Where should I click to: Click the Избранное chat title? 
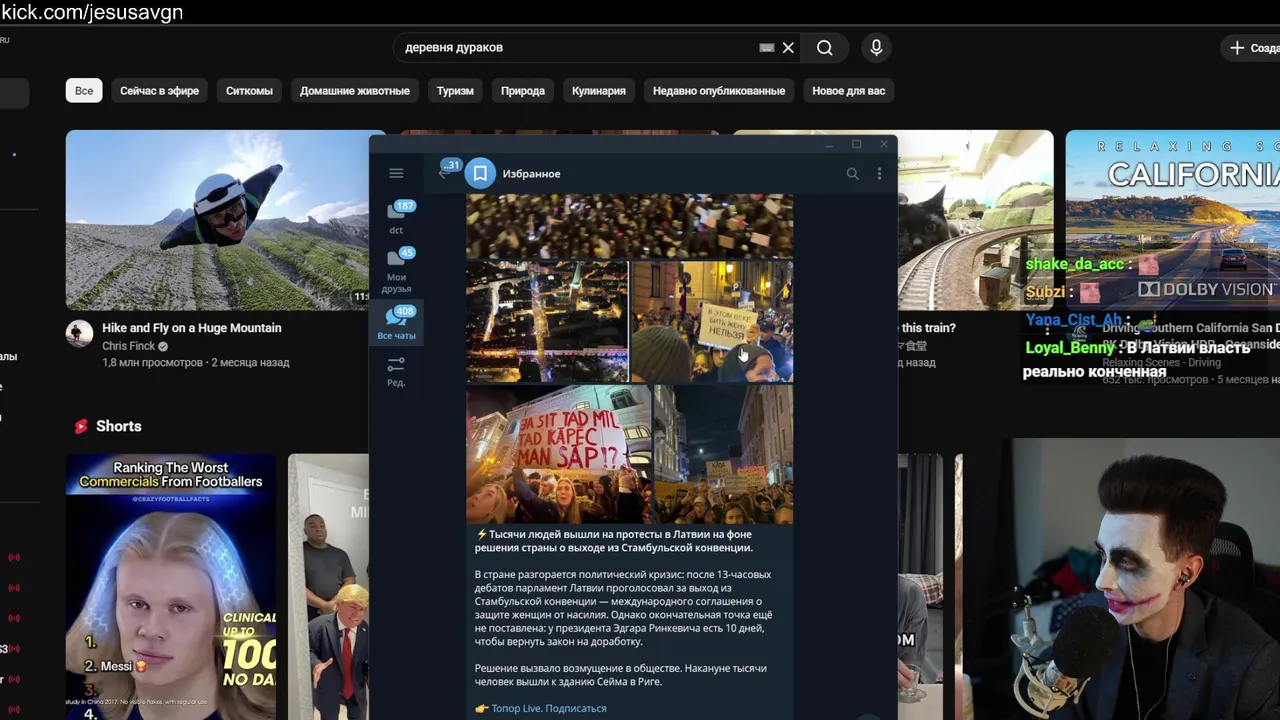click(531, 174)
